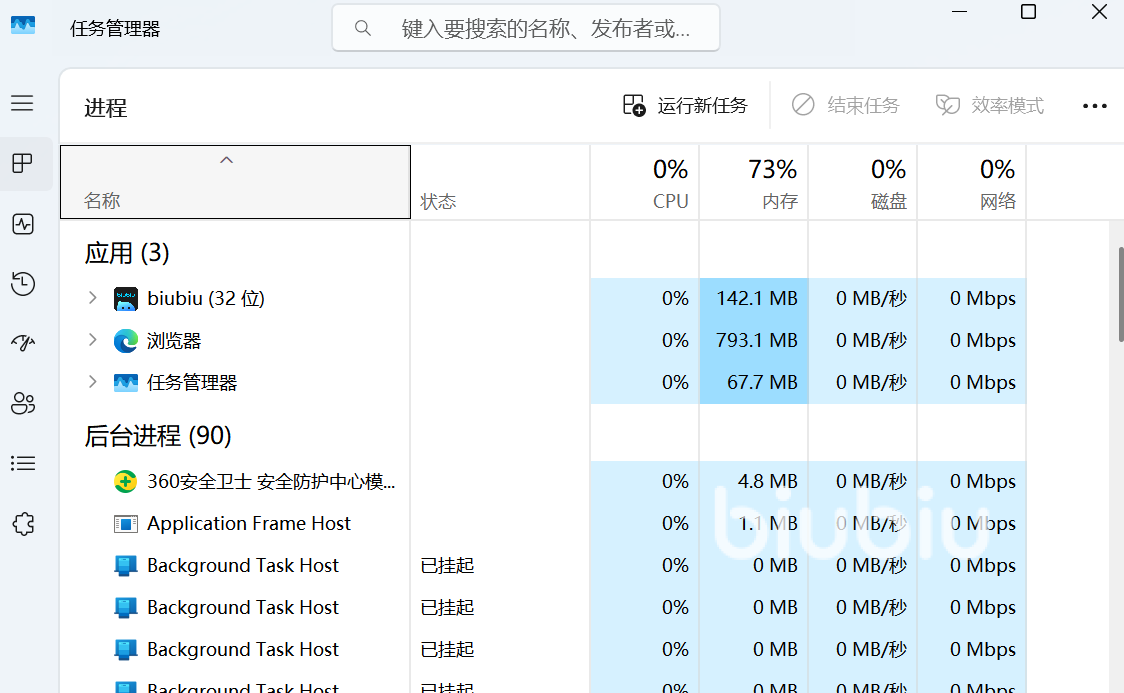Click the 结束任务 button
The image size is (1124, 693).
(x=845, y=105)
